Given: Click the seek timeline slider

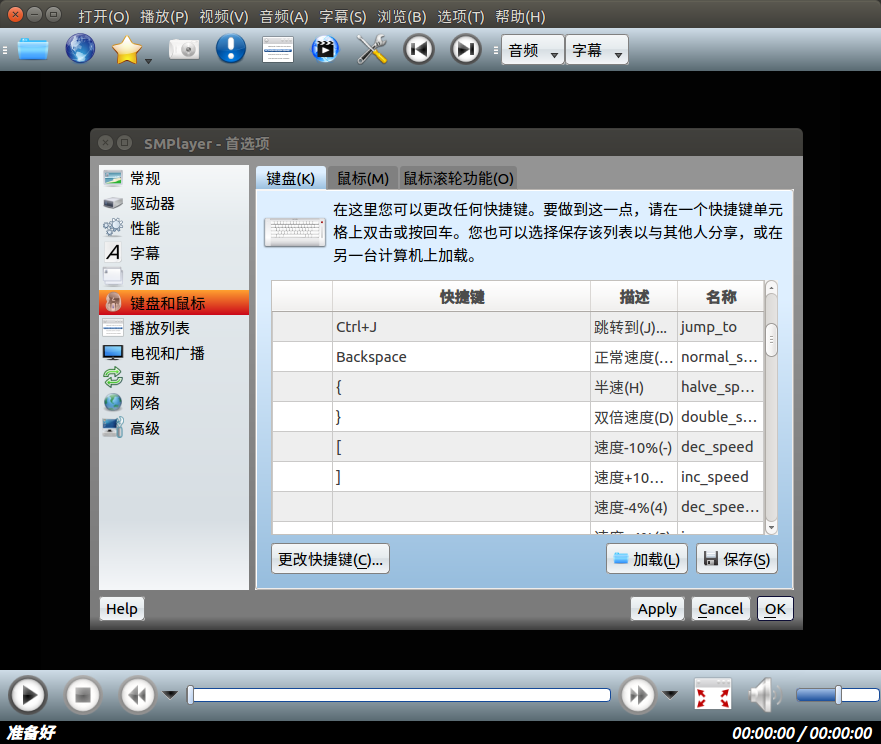Looking at the screenshot, I should pos(399,695).
